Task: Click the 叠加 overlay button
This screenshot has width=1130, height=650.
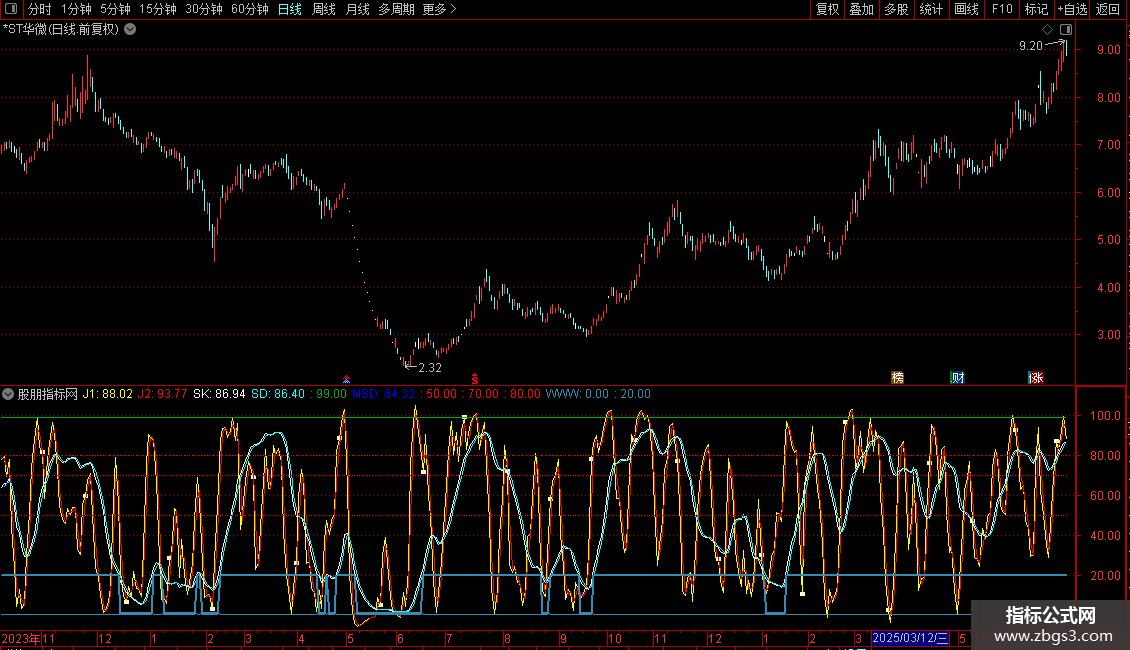Action: click(861, 9)
